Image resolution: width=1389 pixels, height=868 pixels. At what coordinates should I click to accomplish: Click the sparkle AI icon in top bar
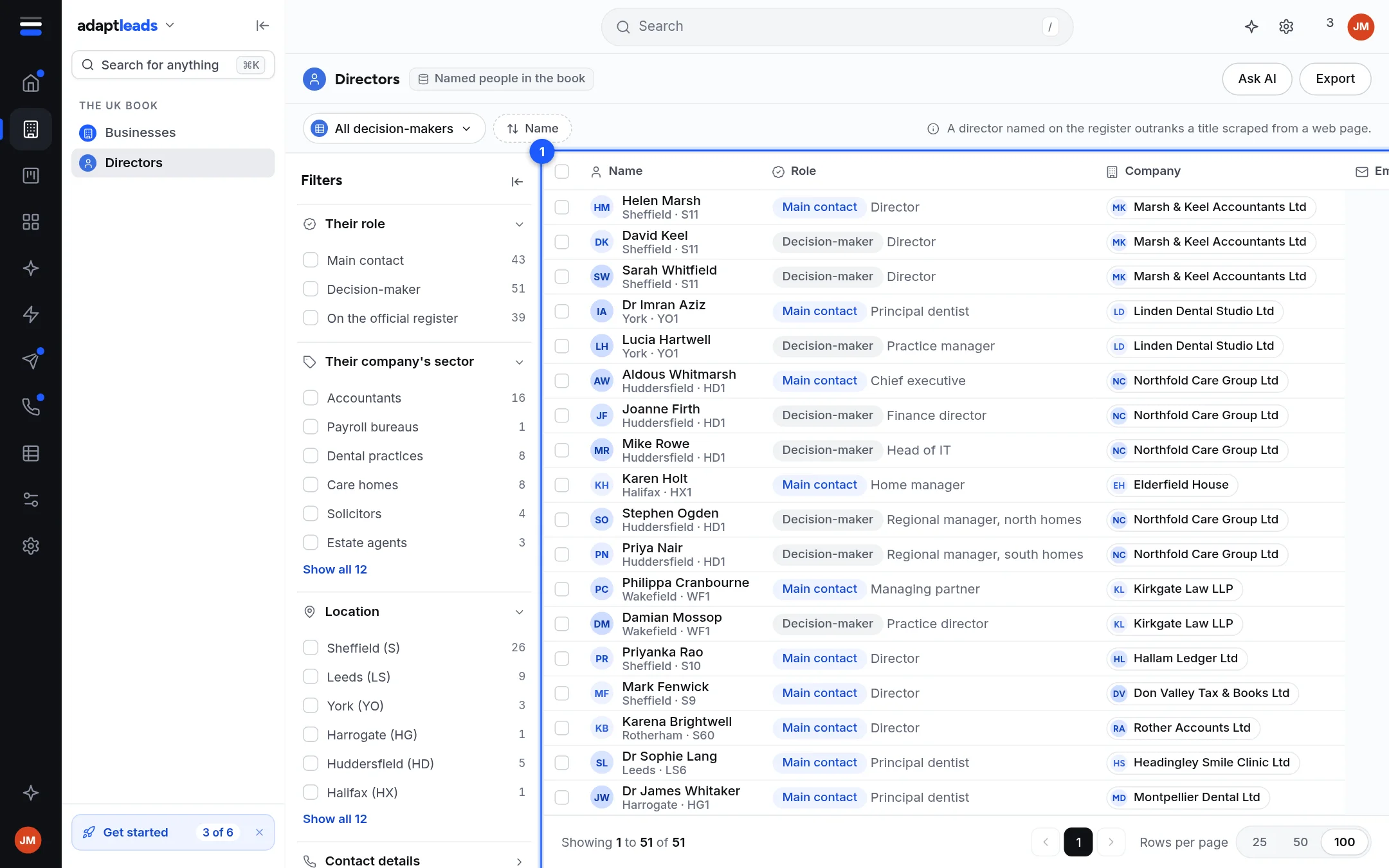pyautogui.click(x=1251, y=27)
